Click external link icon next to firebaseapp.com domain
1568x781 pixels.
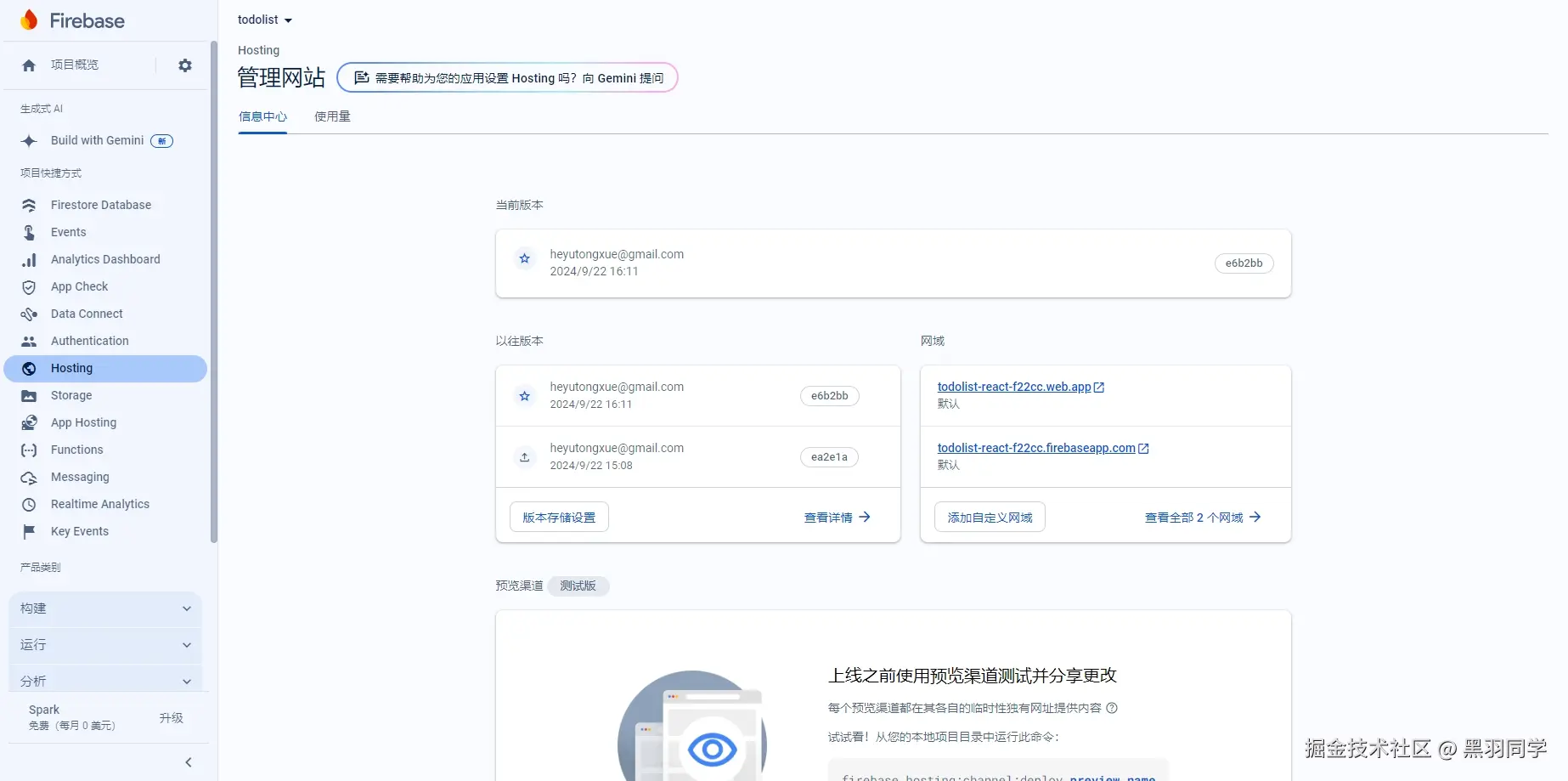(1143, 449)
